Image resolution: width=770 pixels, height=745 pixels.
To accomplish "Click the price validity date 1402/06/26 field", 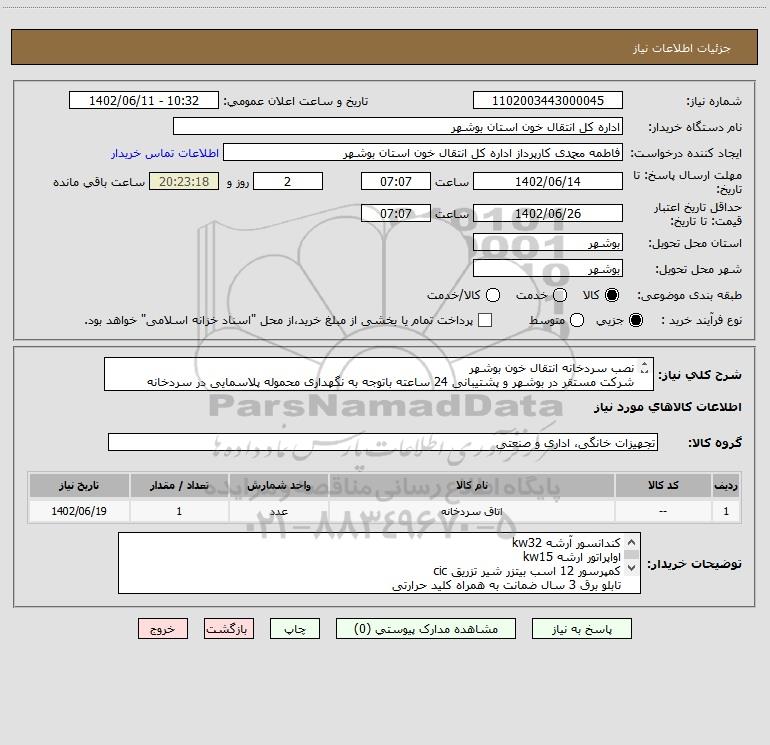I will (x=548, y=213).
